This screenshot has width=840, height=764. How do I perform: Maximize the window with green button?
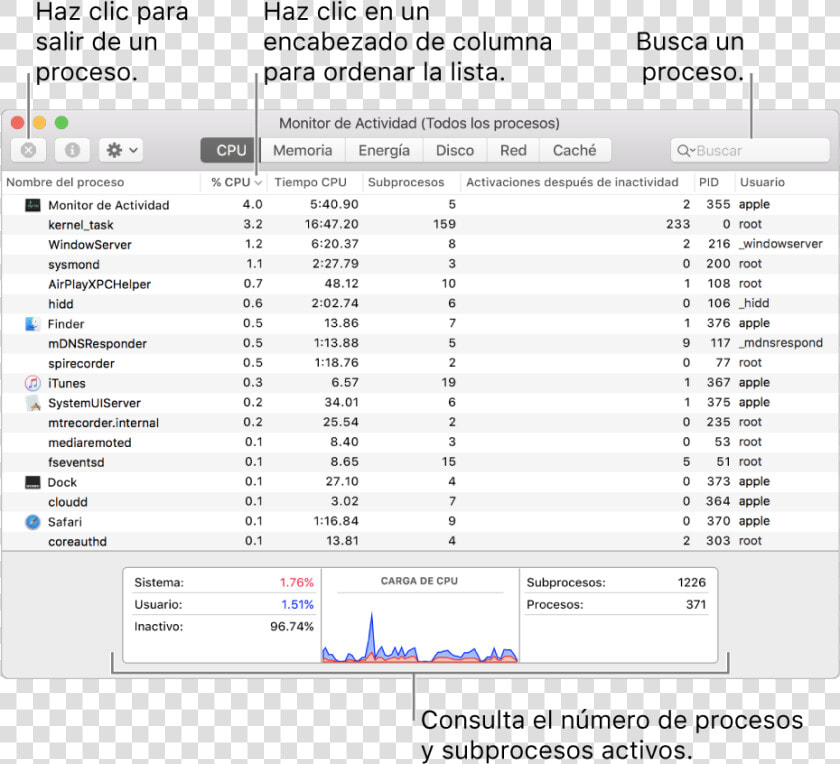pyautogui.click(x=62, y=123)
